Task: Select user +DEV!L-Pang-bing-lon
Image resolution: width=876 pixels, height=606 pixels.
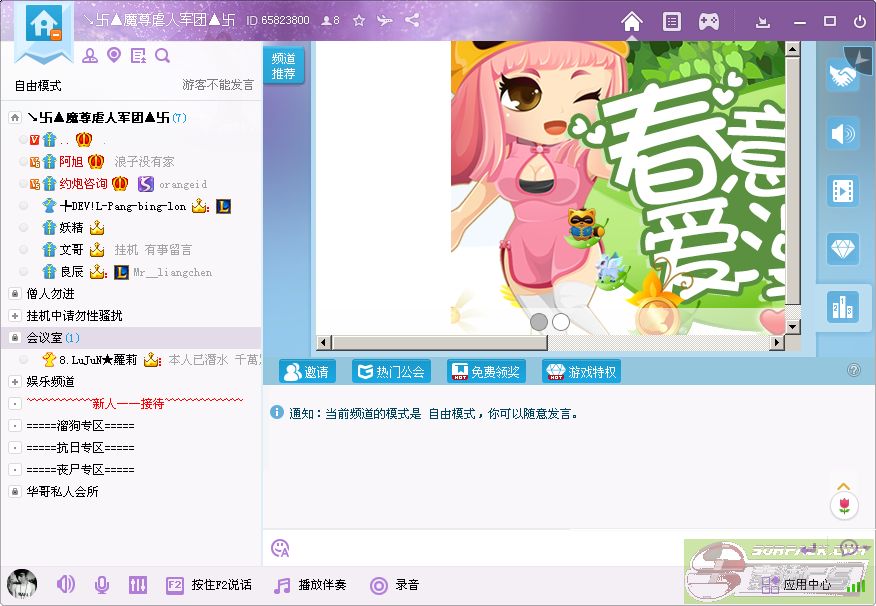Action: 122,206
